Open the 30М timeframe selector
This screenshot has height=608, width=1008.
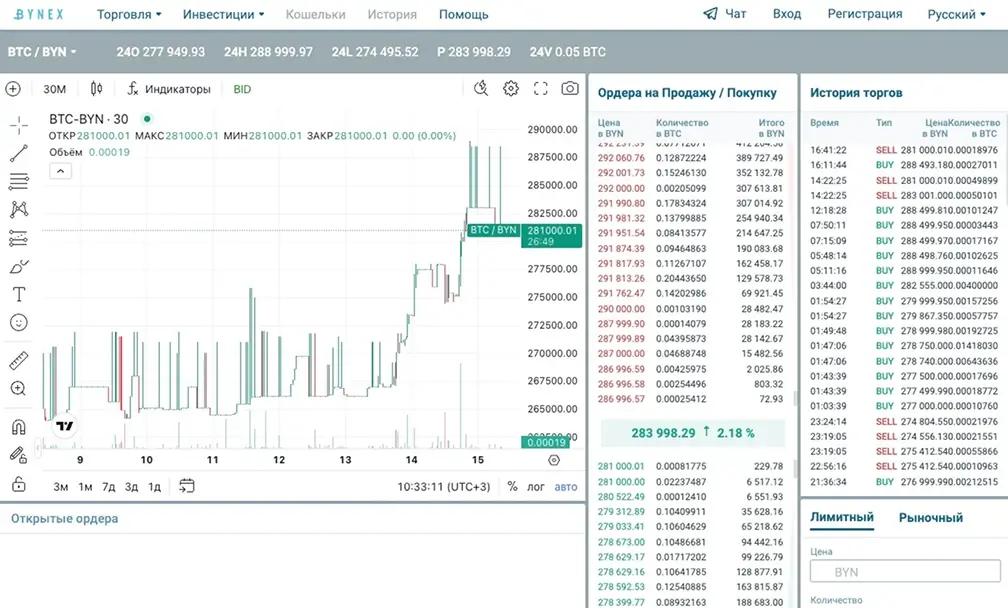pos(55,89)
